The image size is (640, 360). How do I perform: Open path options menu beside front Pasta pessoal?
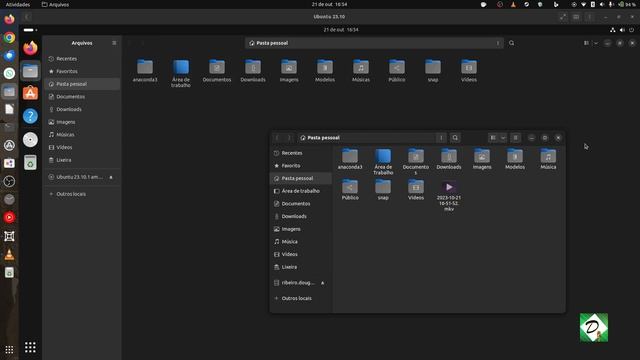click(x=441, y=138)
